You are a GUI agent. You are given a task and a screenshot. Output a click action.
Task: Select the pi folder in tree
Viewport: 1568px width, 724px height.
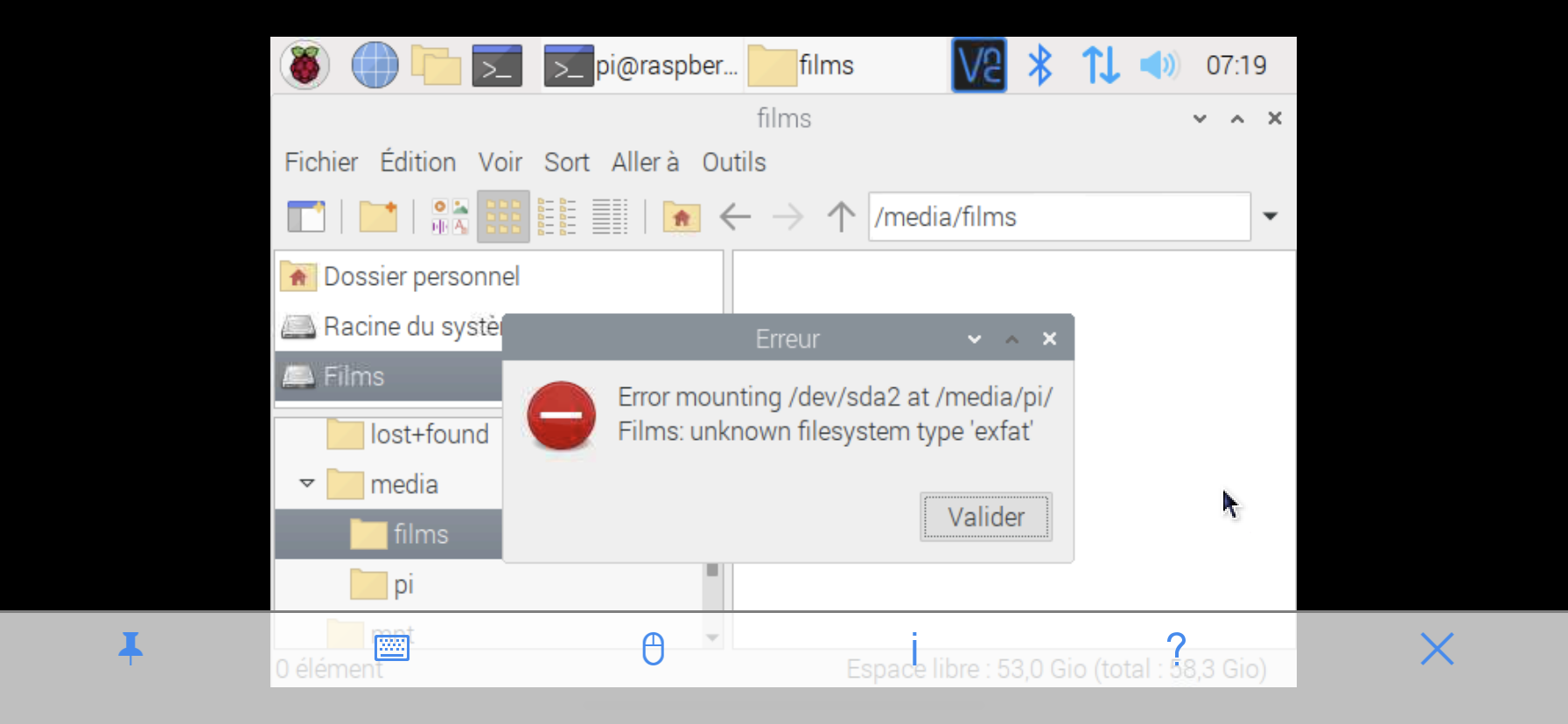pyautogui.click(x=402, y=584)
